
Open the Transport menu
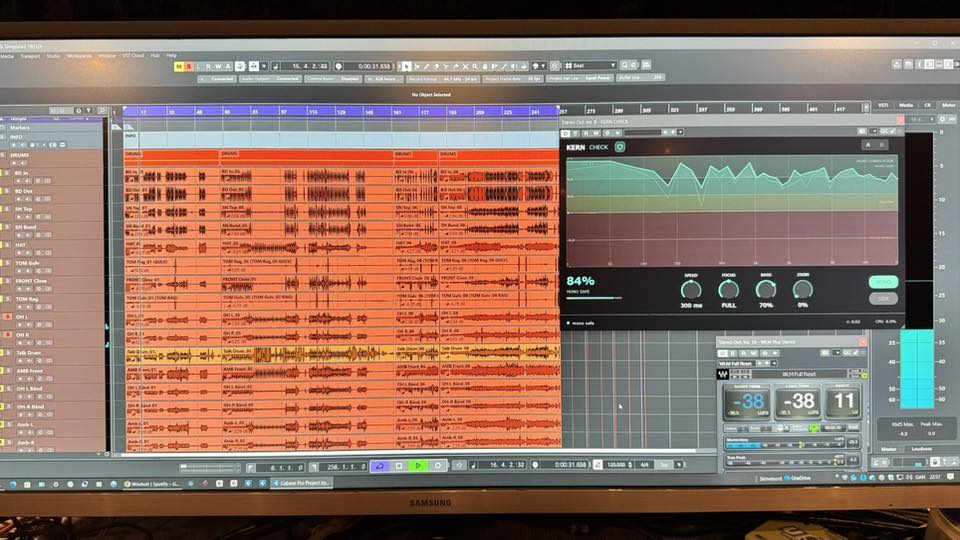[30, 56]
